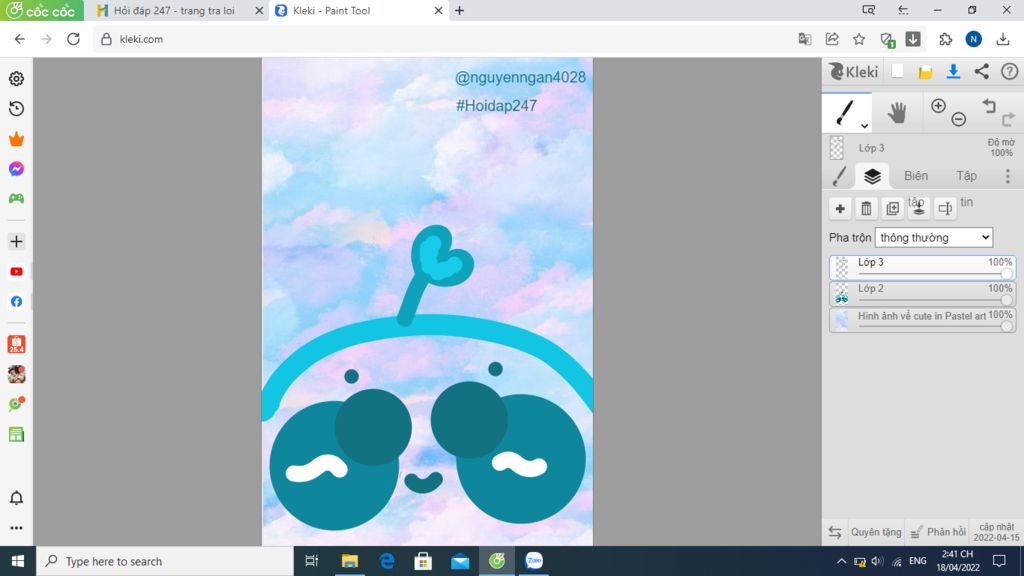
Task: Click the blue save image download icon
Action: coord(953,72)
